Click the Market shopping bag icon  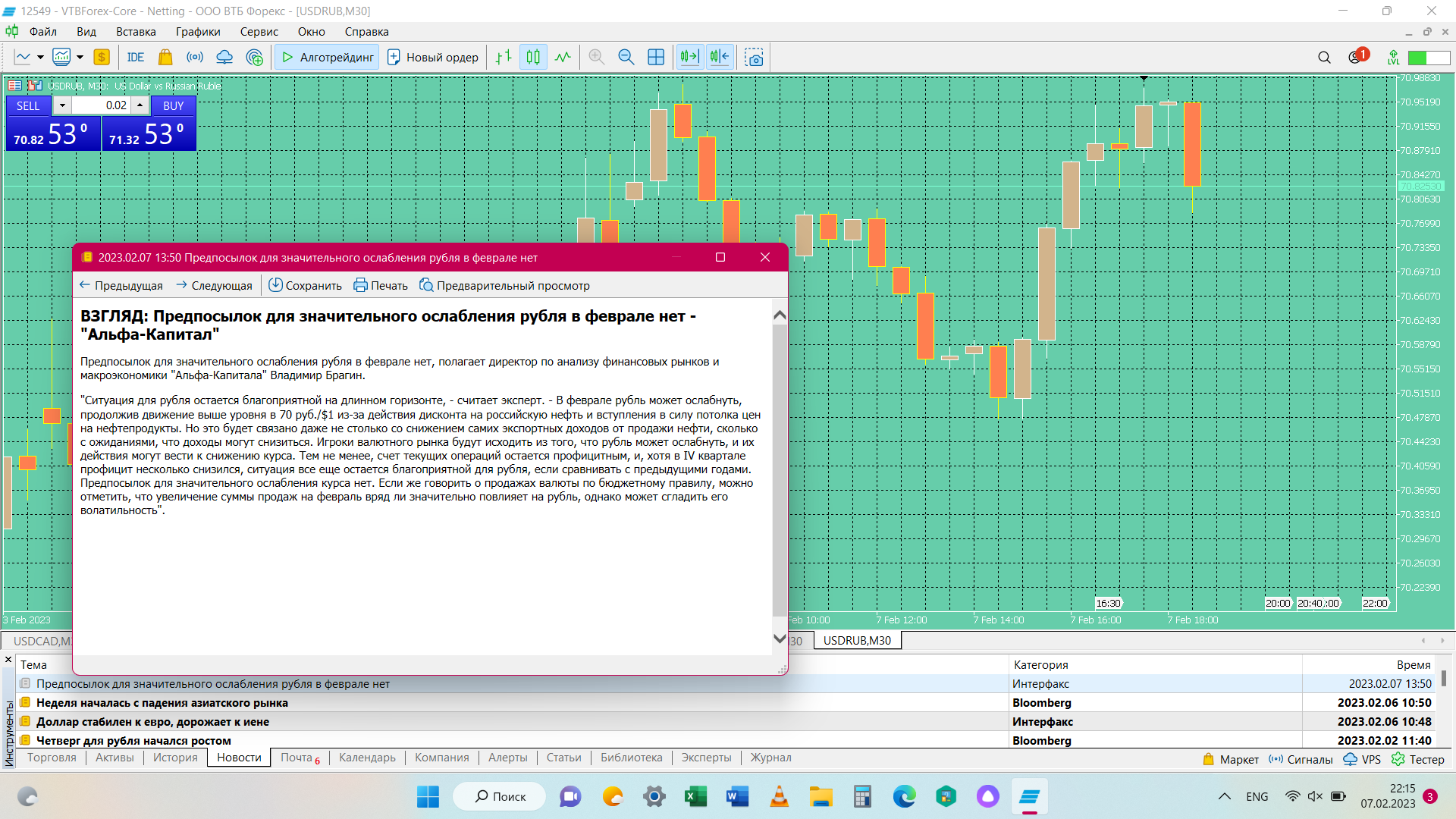click(x=165, y=57)
